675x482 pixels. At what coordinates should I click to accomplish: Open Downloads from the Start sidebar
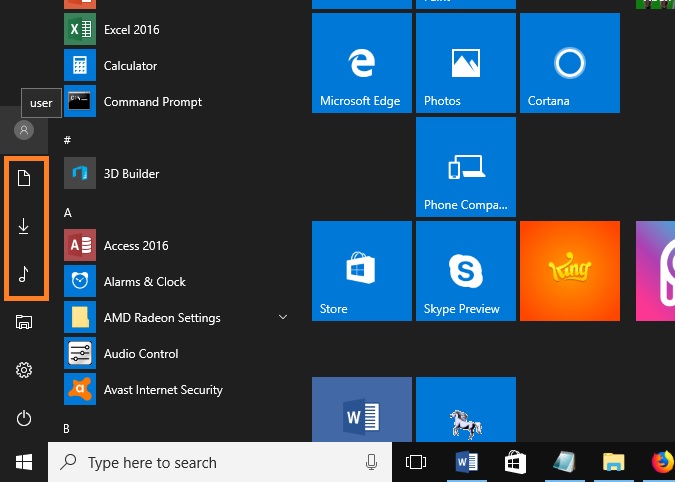[24, 226]
